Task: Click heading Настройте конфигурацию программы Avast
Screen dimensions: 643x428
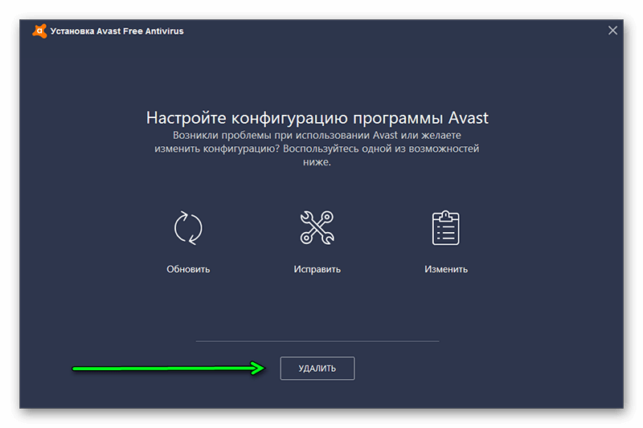Action: click(317, 118)
